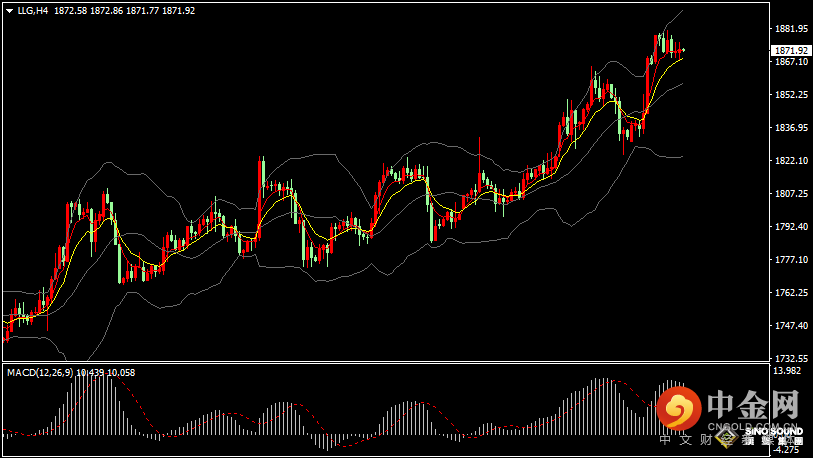Click the 1807.25 price axis label

(790, 194)
